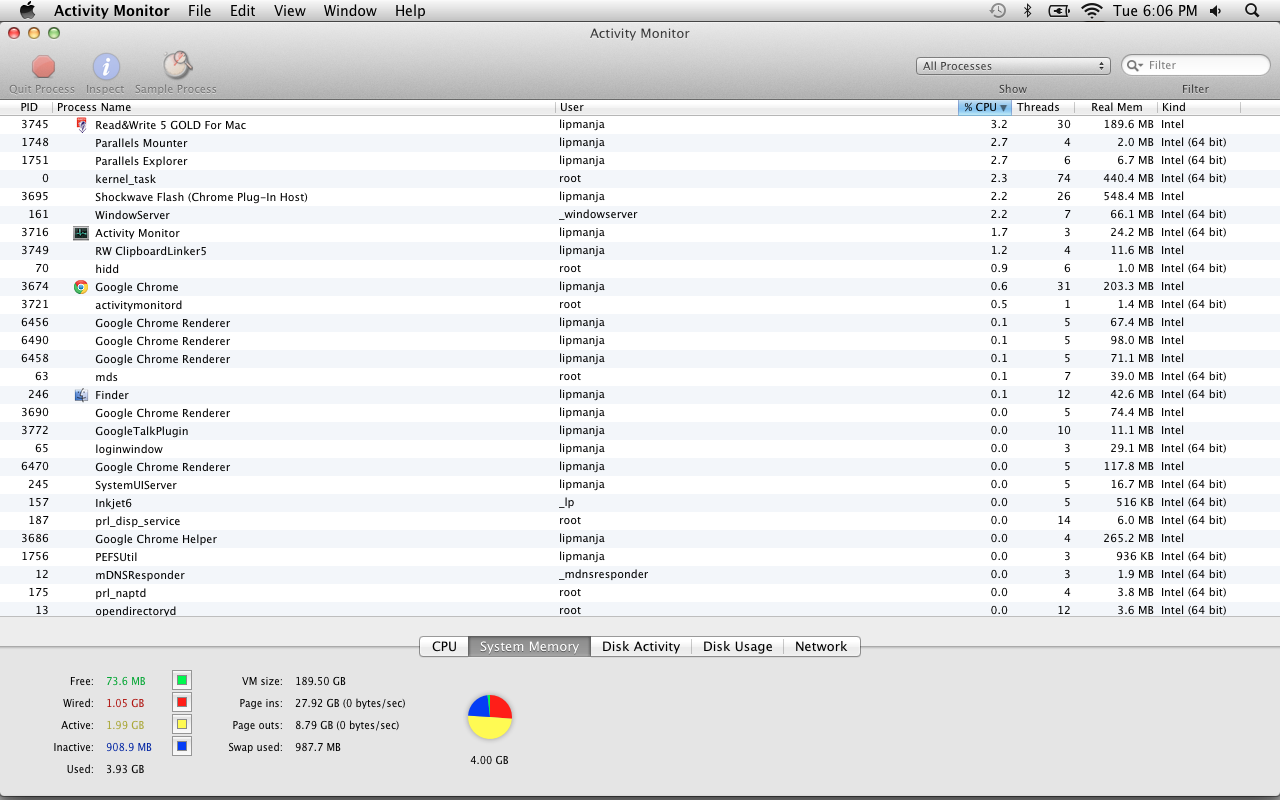The width and height of the screenshot is (1280, 800).
Task: Switch to the Network tab
Action: click(821, 647)
